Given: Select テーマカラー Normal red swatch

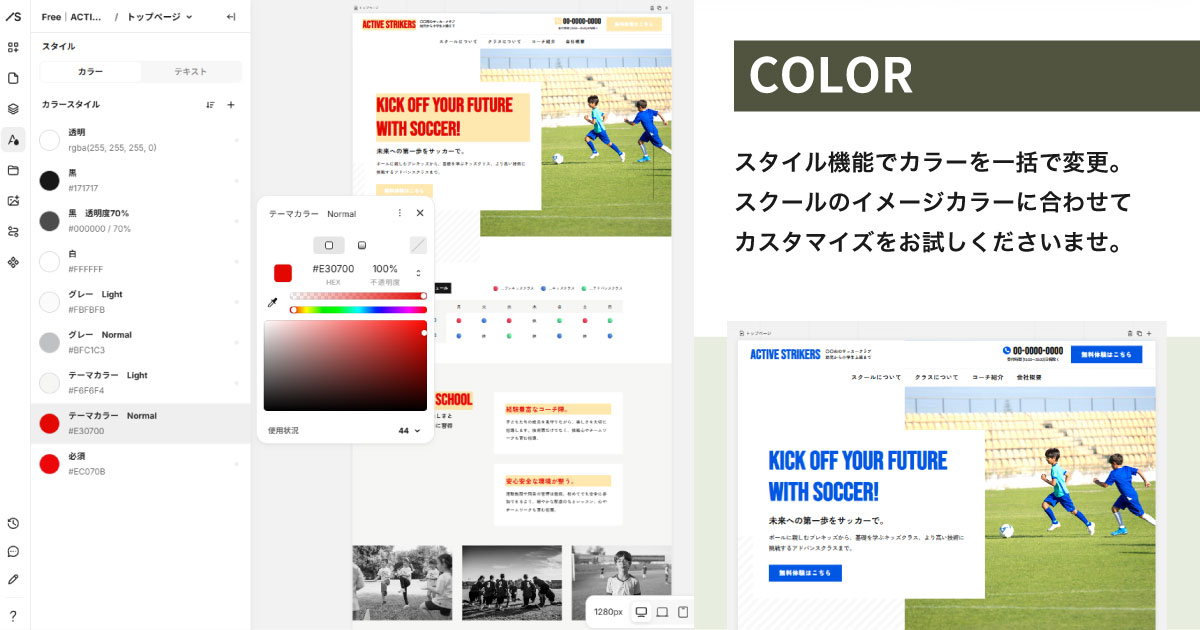Looking at the screenshot, I should 48,423.
